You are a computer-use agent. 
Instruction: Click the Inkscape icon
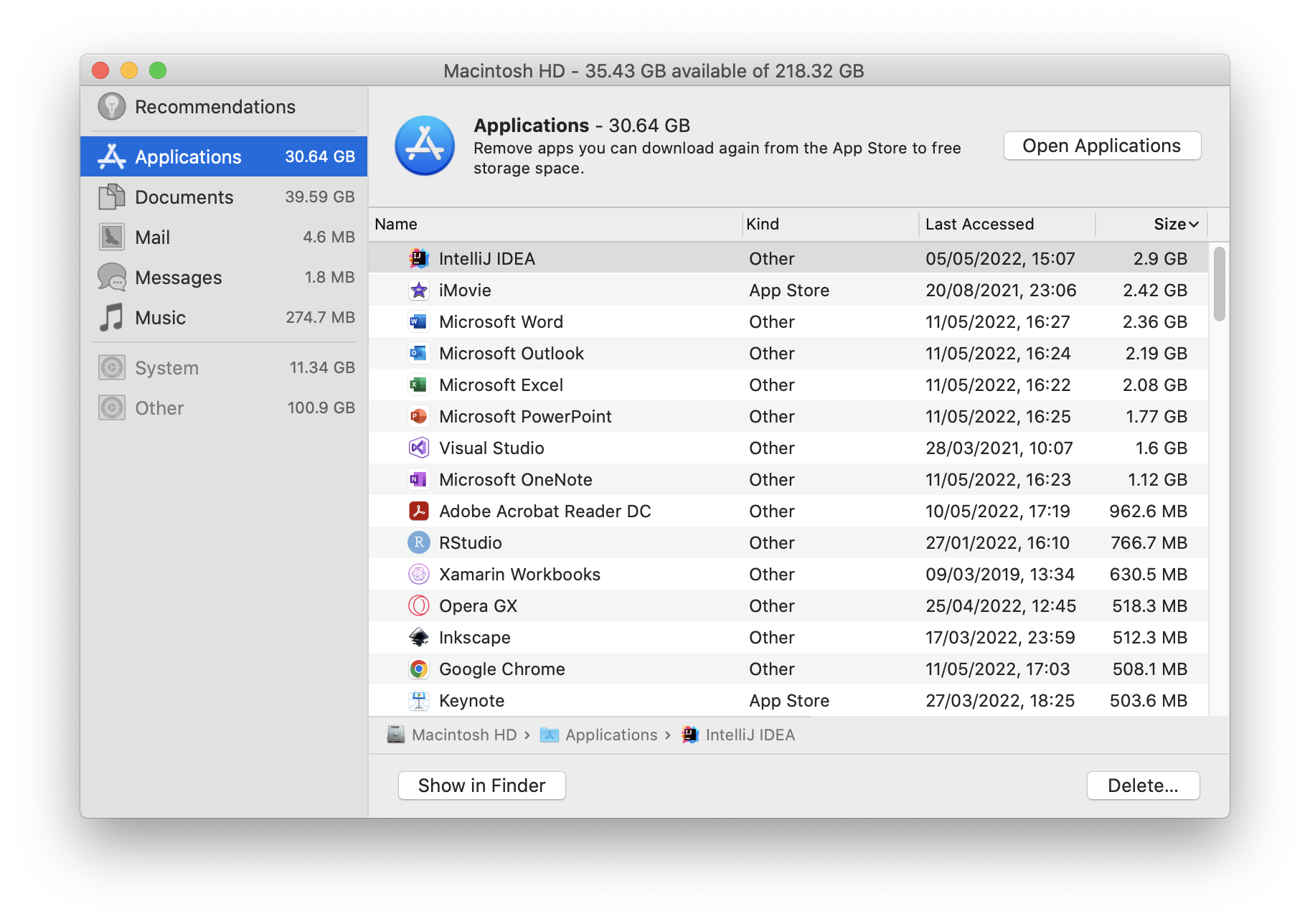click(419, 637)
